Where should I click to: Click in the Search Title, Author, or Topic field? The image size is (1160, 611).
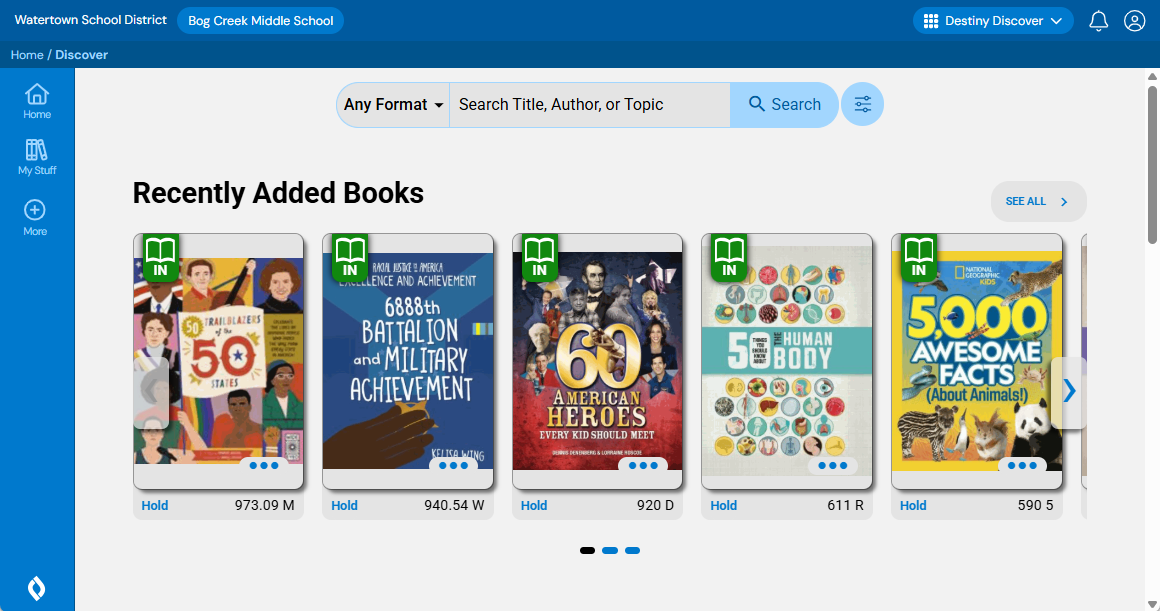590,104
